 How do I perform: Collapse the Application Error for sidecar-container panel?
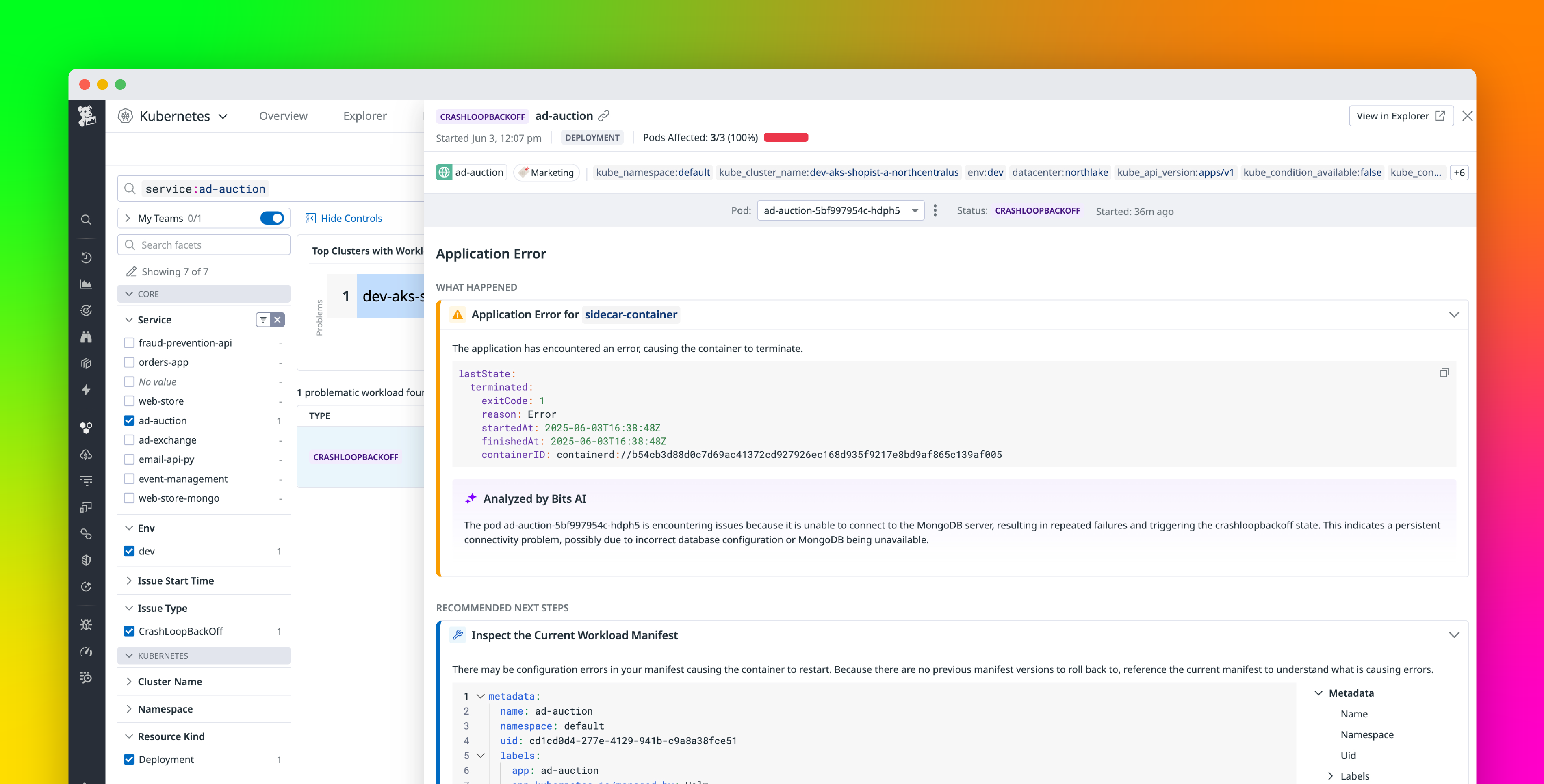(x=1454, y=314)
